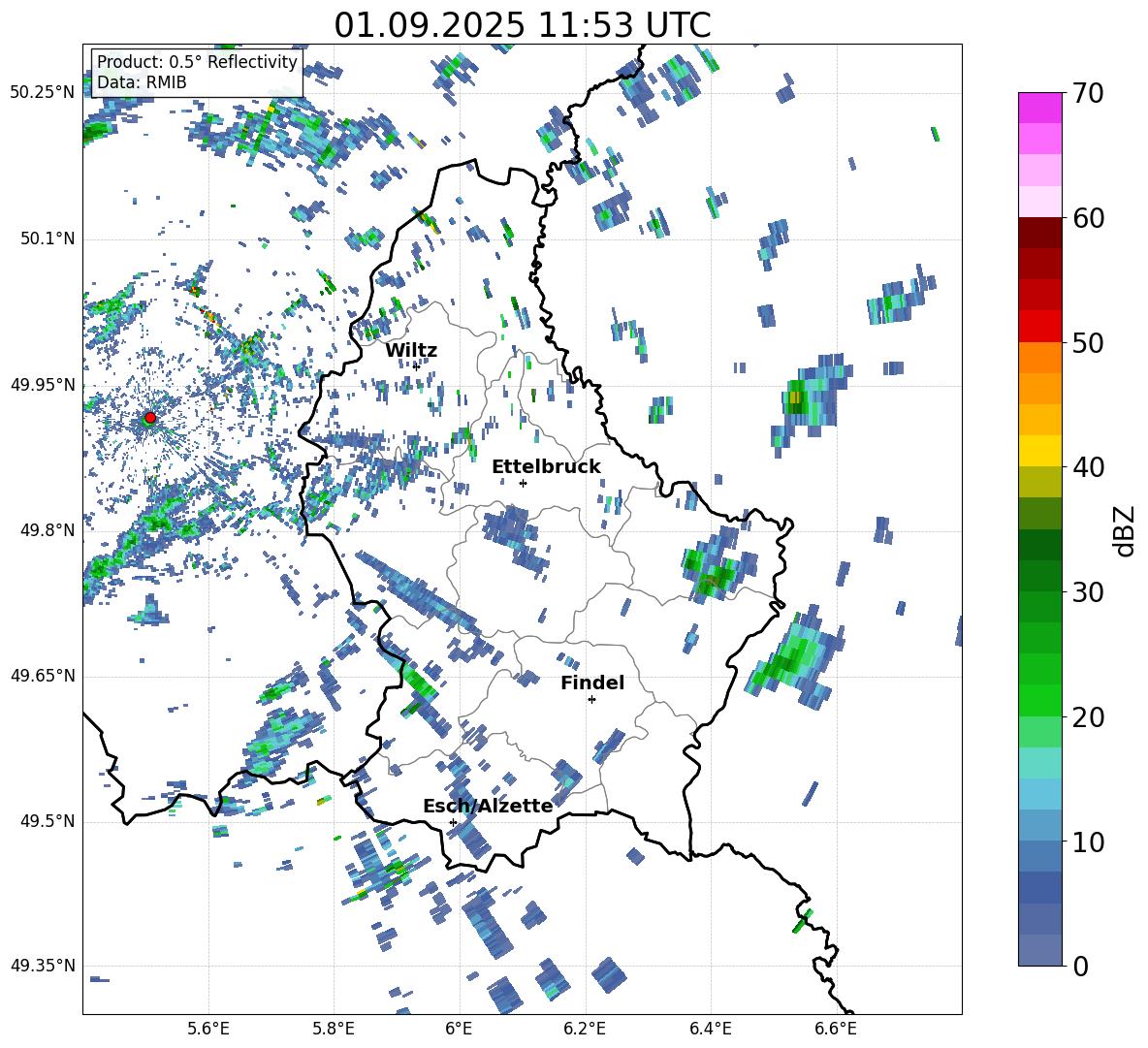Click the cross marker below Wiltz
This screenshot has width=1148, height=1048.
417,366
